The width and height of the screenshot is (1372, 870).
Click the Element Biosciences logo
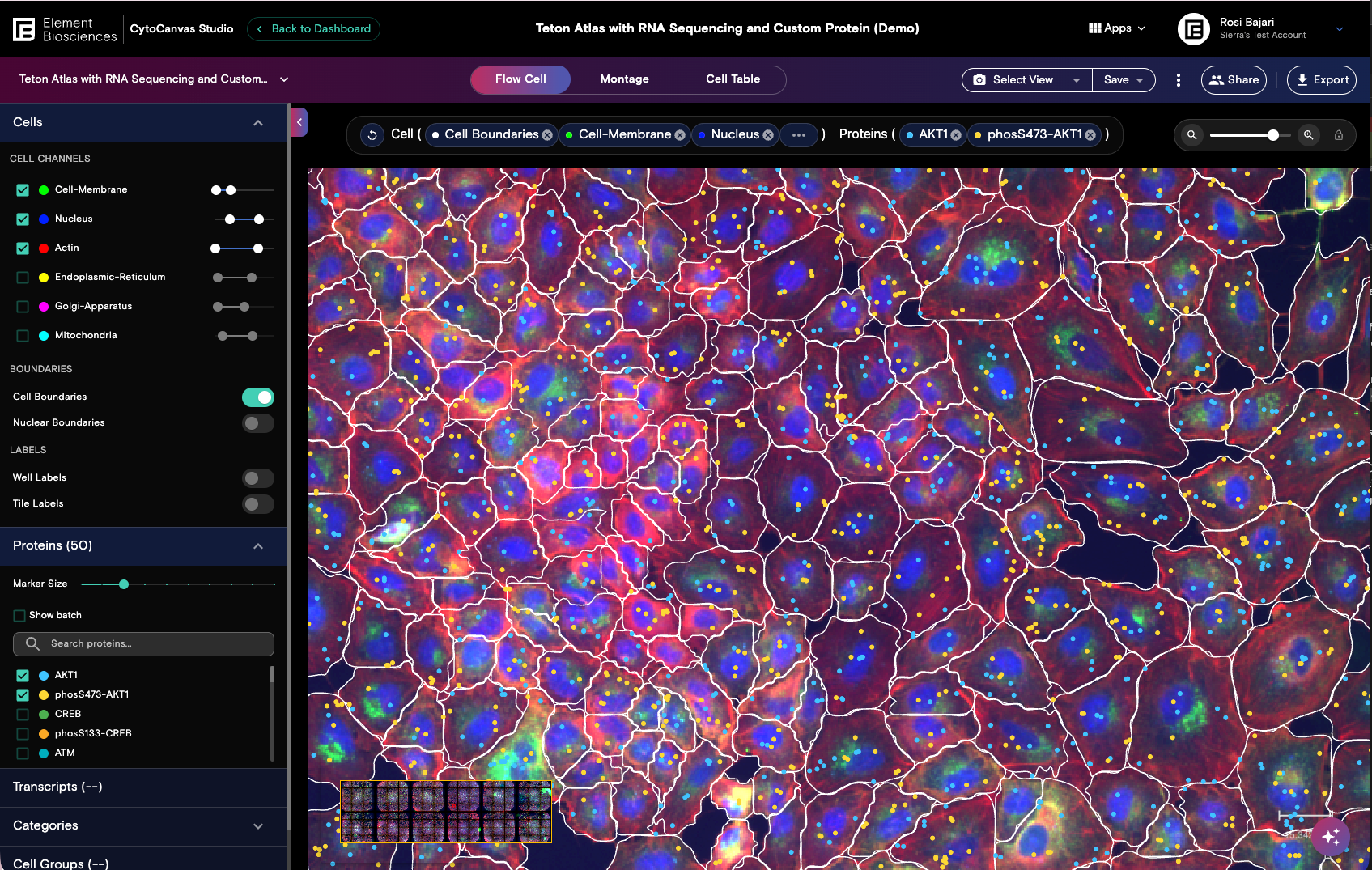[x=65, y=29]
